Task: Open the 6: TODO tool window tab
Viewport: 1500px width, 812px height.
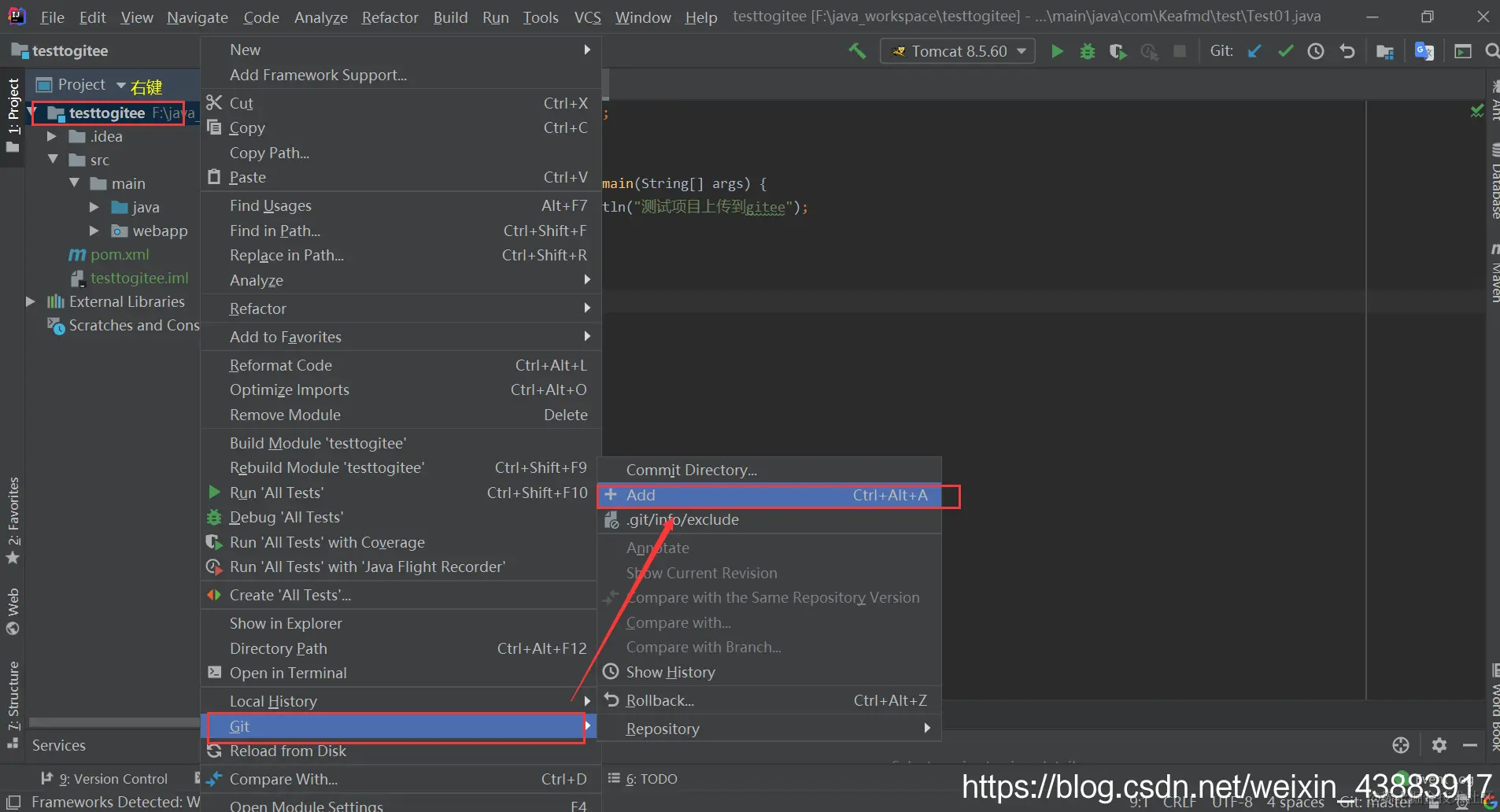Action: 644,779
